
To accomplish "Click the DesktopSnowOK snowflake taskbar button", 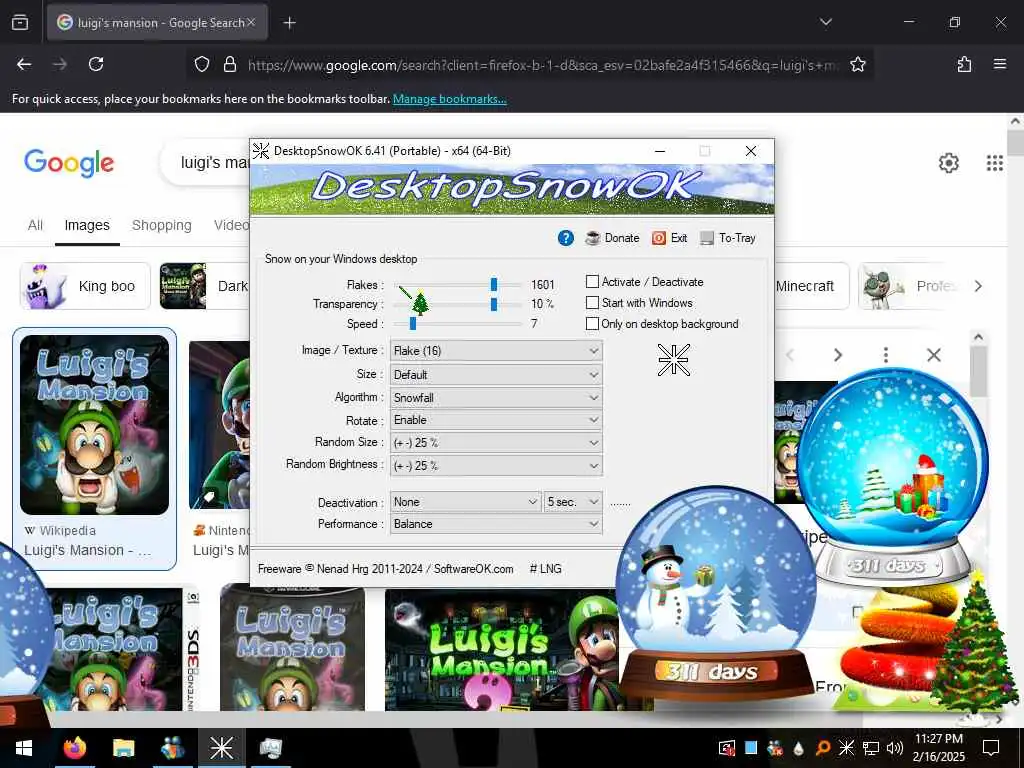I will (x=221, y=748).
